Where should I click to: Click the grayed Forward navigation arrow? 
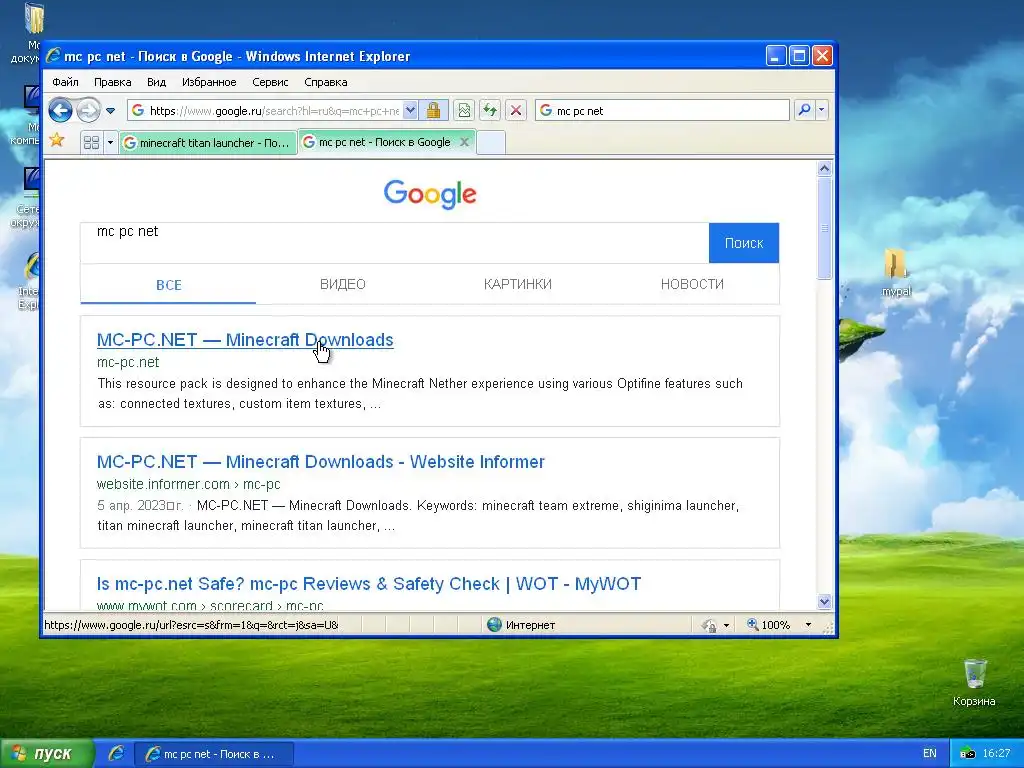pyautogui.click(x=88, y=110)
